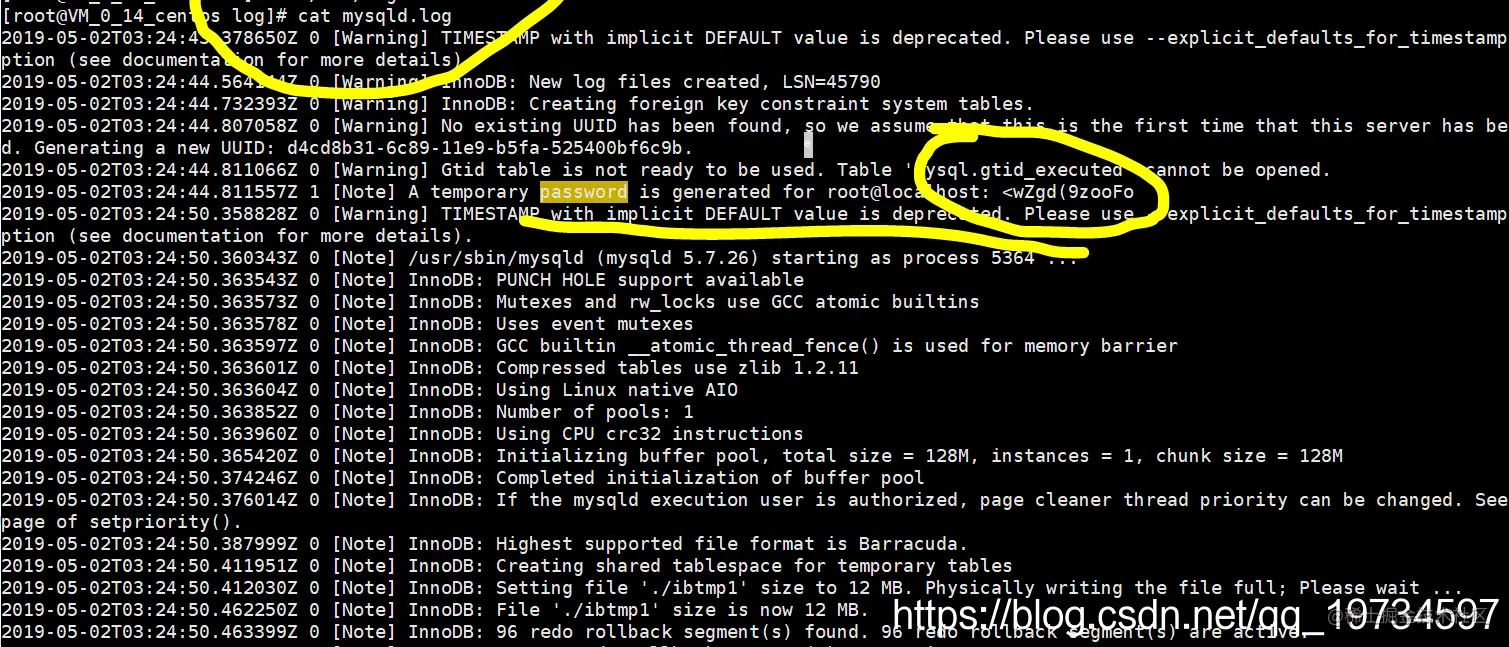Click the Using CPU crc32 instructions line
Screen dimensions: 1509x647
click(x=403, y=434)
